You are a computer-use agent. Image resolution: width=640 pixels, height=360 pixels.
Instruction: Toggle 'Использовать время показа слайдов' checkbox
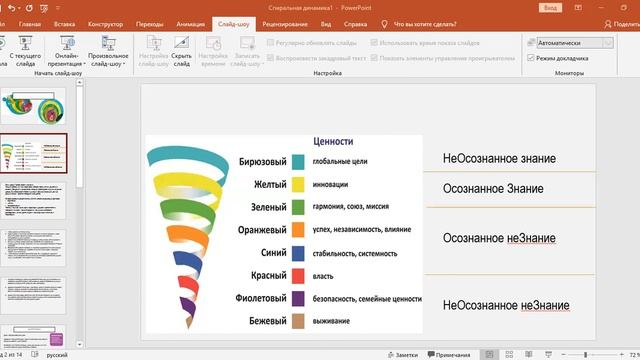(374, 42)
